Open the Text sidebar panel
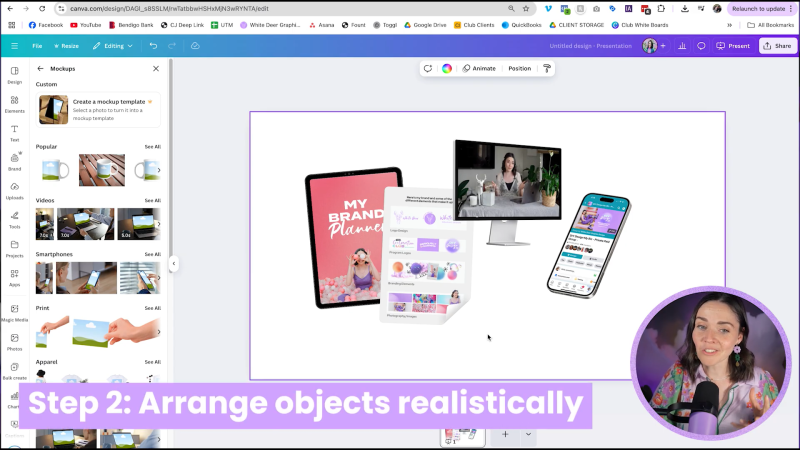This screenshot has height=450, width=800. 14,133
